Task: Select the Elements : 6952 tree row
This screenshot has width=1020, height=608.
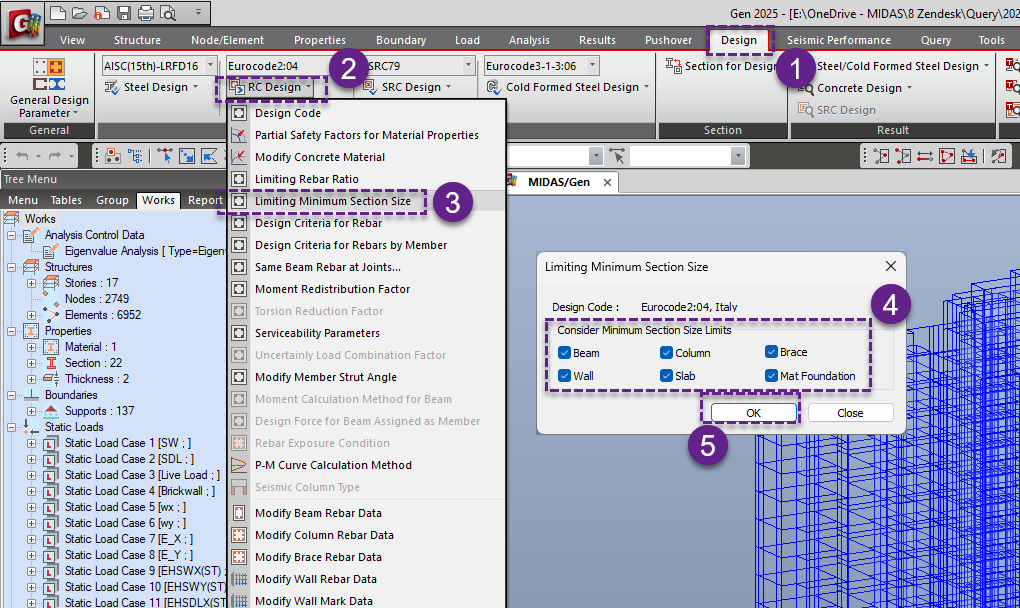Action: click(x=103, y=315)
